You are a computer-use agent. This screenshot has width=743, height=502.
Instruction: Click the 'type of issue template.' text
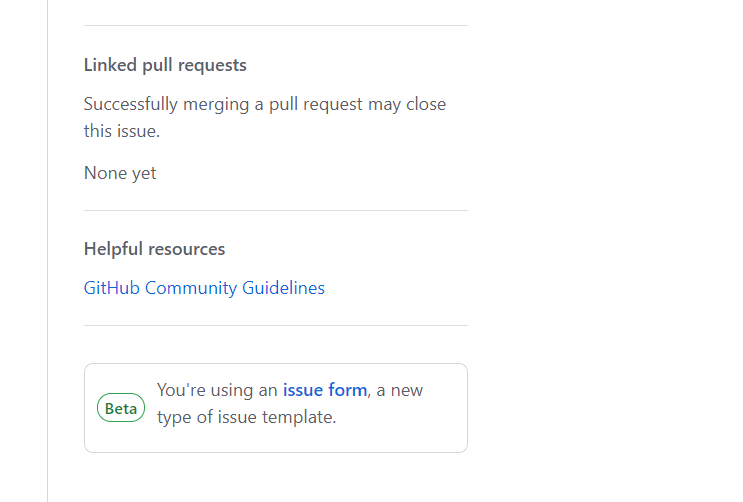pyautogui.click(x=246, y=417)
